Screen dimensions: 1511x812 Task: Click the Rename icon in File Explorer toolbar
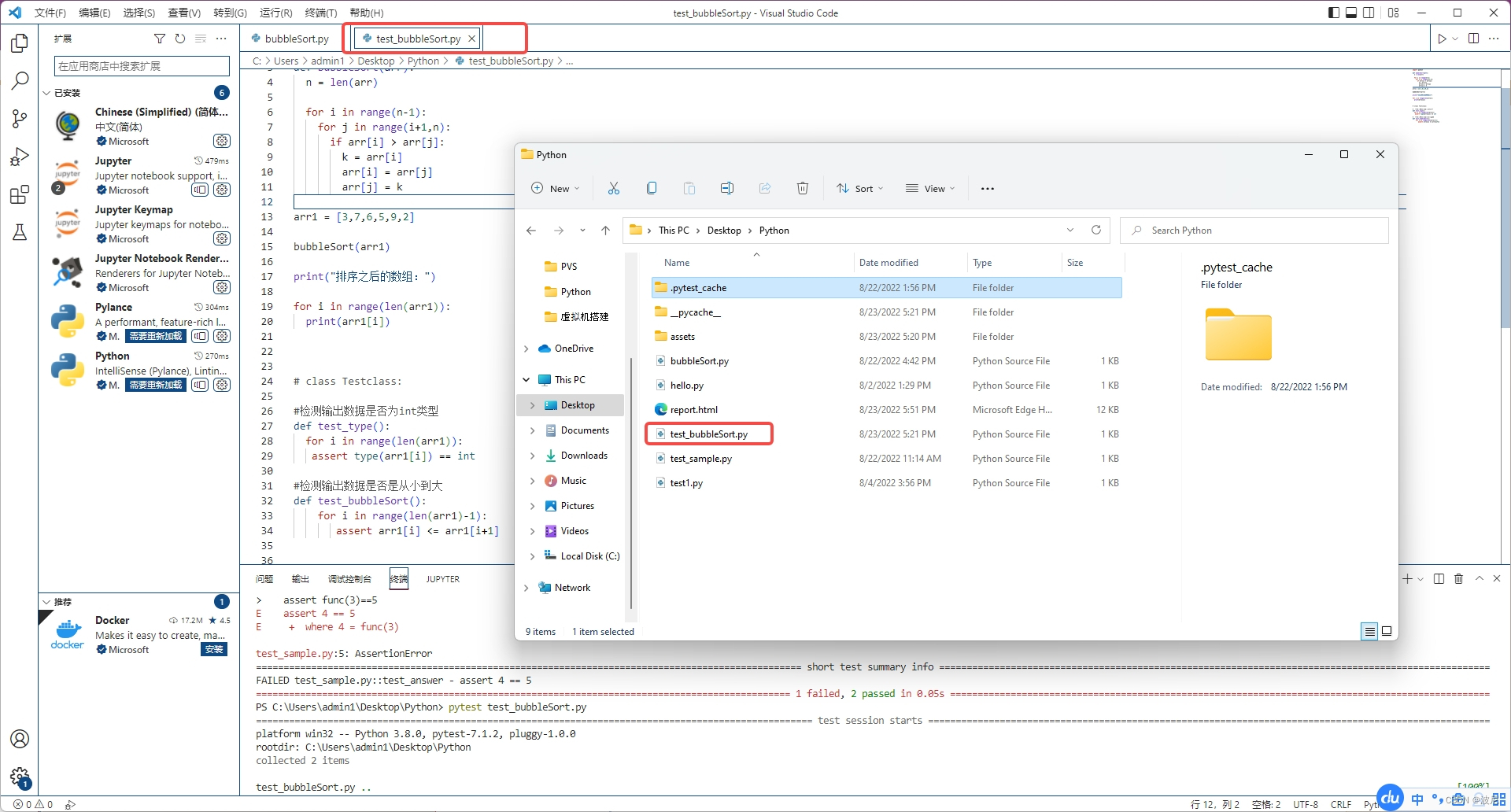pos(727,188)
